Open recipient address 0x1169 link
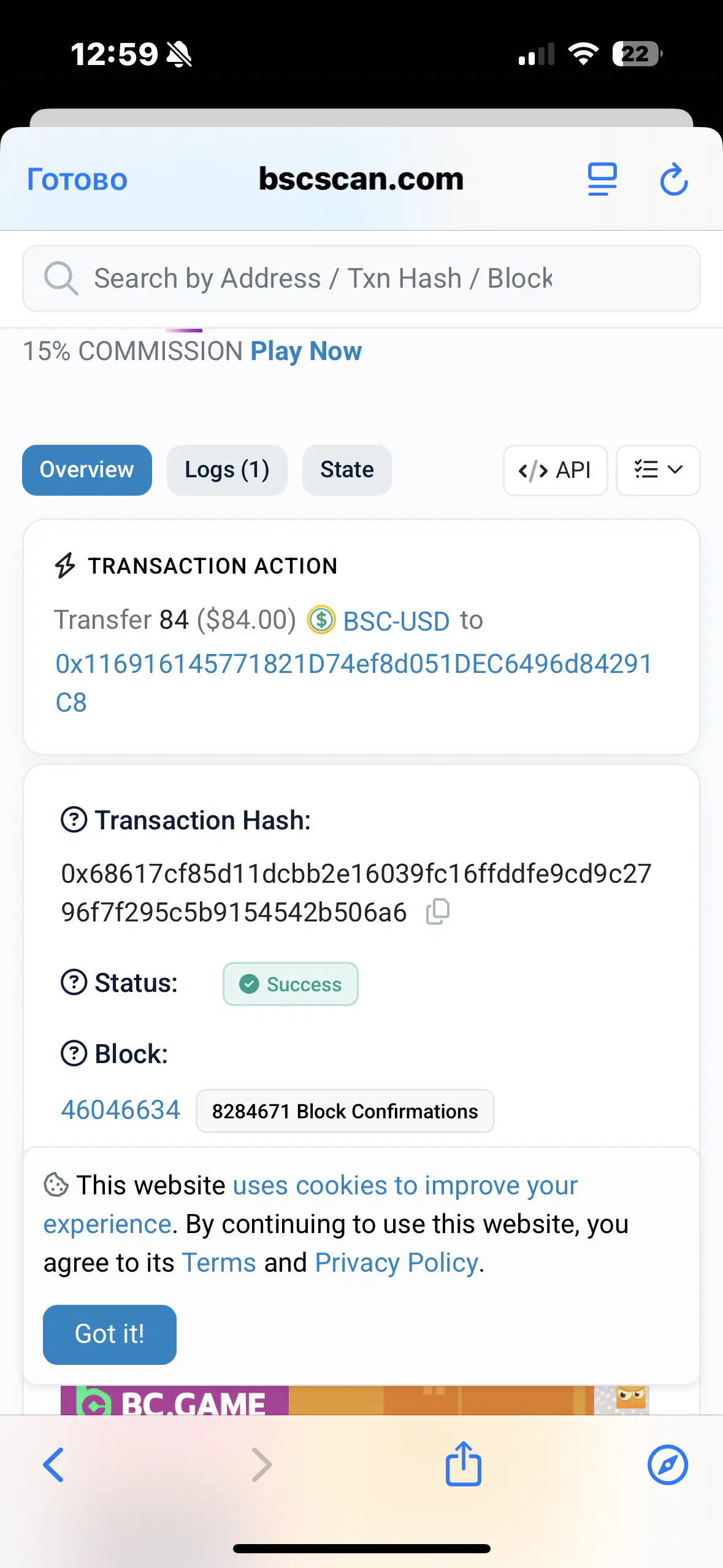Screen dimensions: 723x1568 [354, 683]
